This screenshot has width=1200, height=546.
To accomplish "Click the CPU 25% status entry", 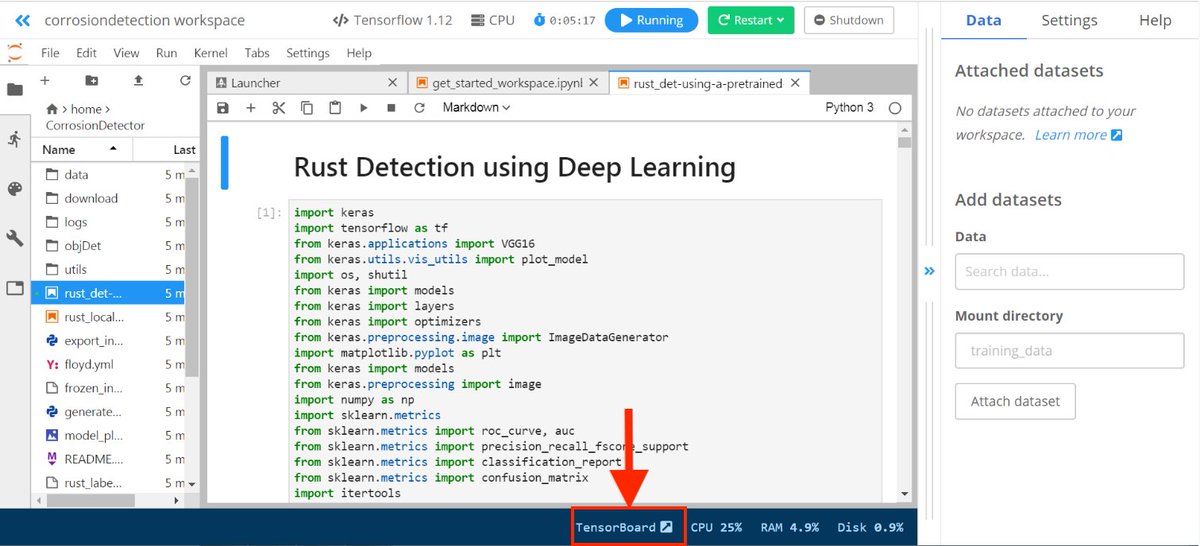I will pos(716,527).
